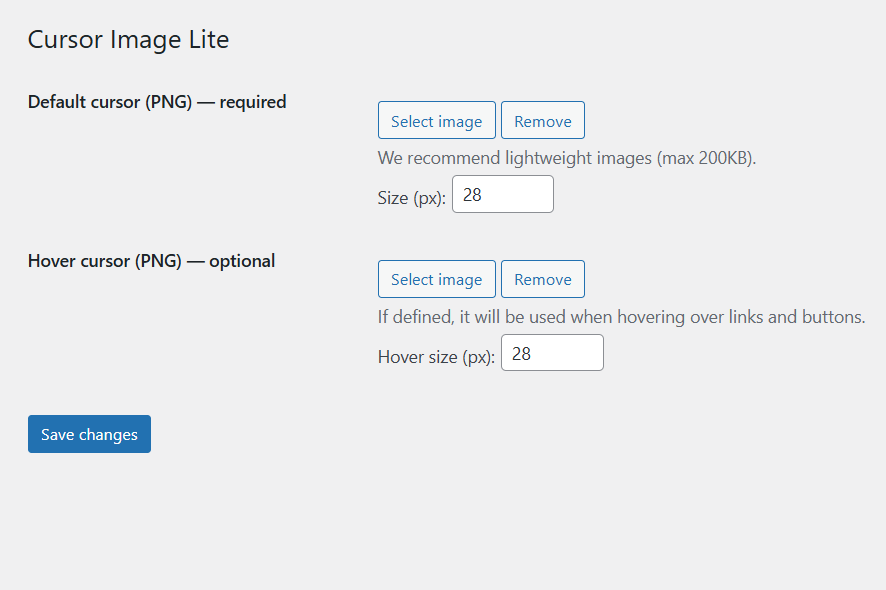This screenshot has height=590, width=886.
Task: Click the Default cursor (PNG) setting label
Action: (x=157, y=102)
